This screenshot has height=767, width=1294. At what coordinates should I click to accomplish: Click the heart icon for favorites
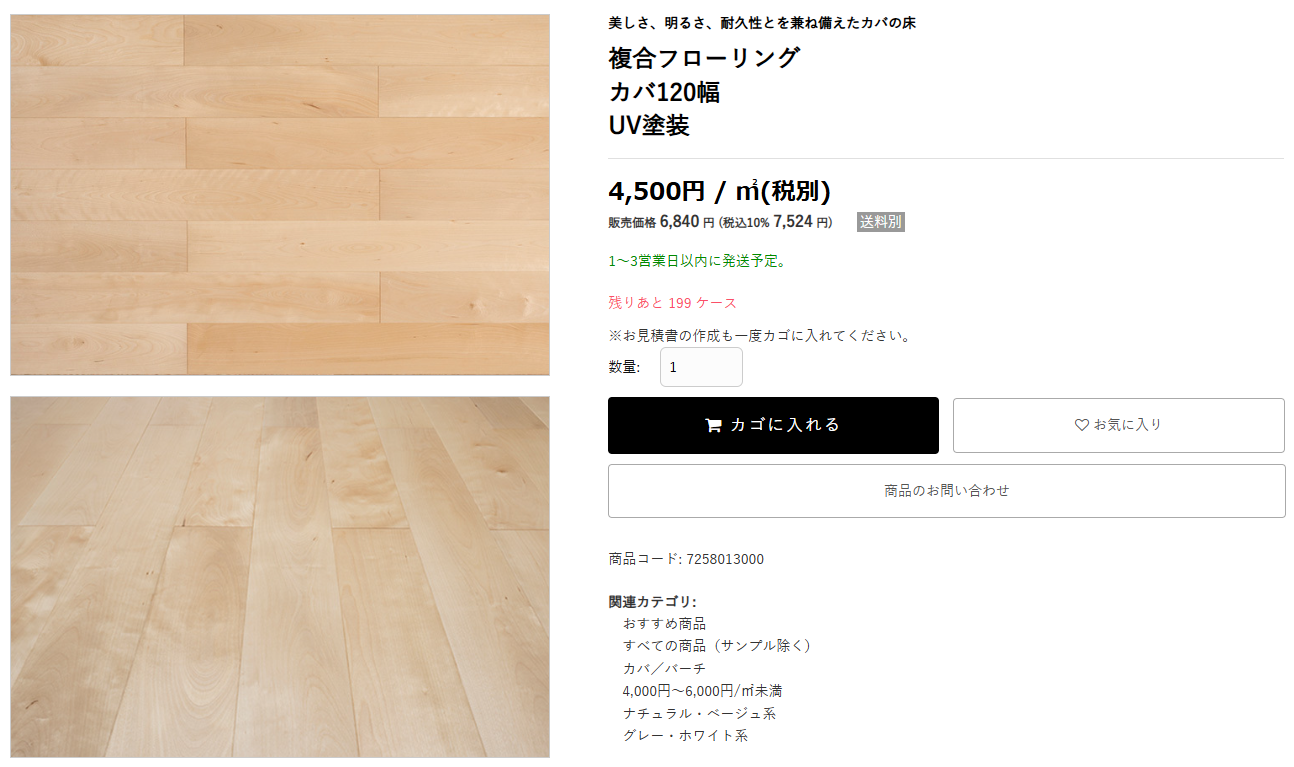(1081, 425)
